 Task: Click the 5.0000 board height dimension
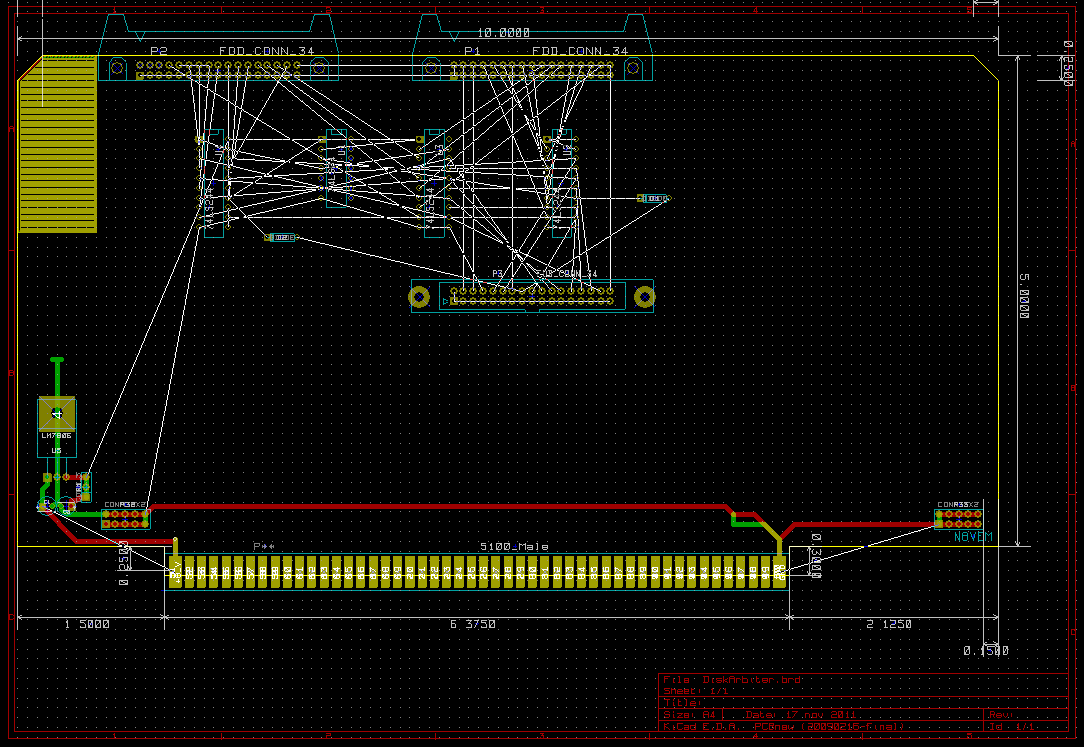(x=1023, y=295)
